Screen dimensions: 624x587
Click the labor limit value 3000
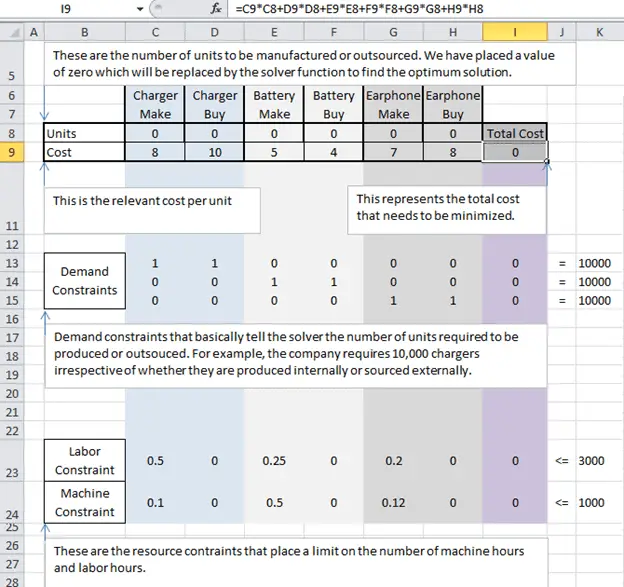pyautogui.click(x=591, y=460)
